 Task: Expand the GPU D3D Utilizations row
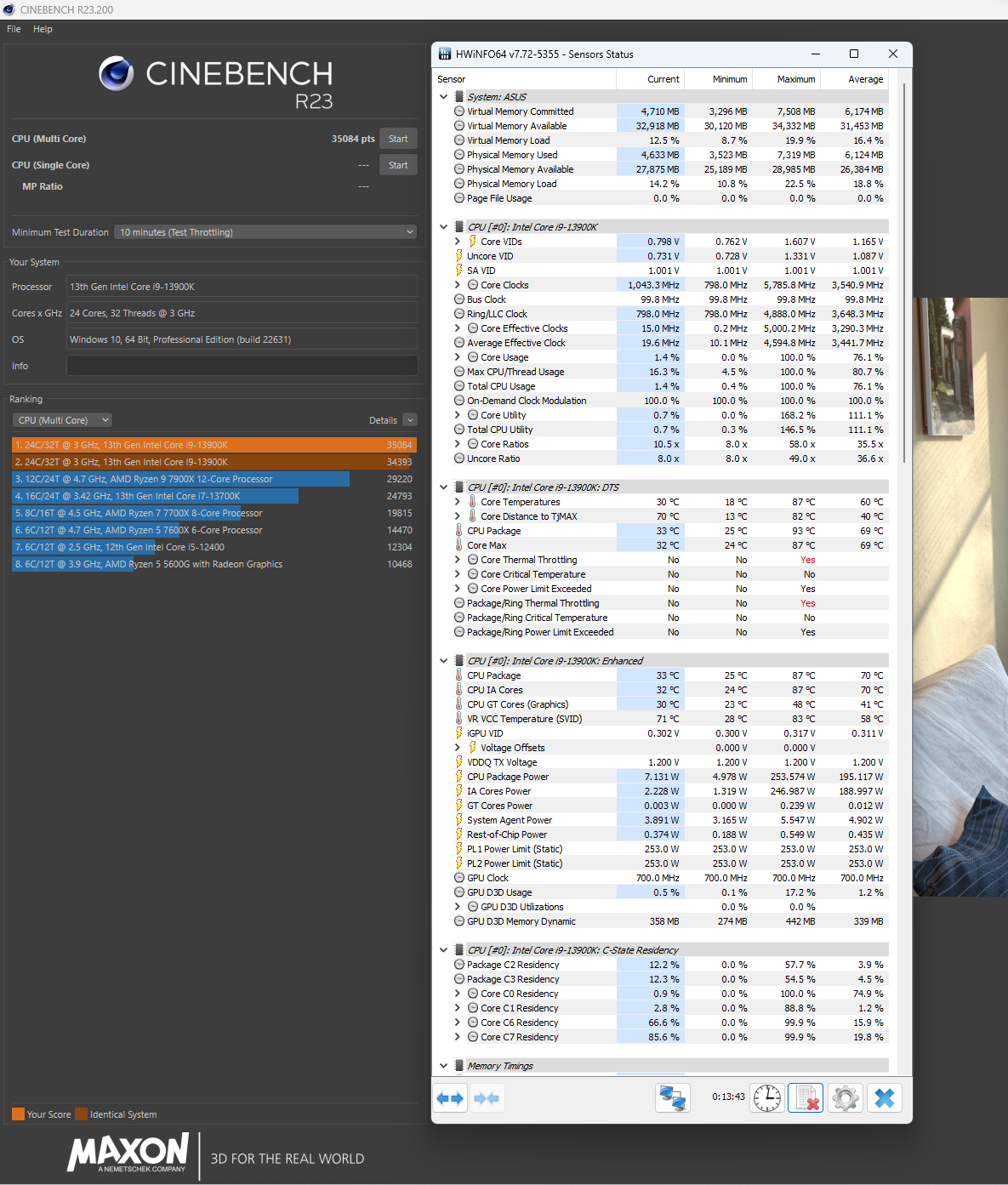coord(458,907)
